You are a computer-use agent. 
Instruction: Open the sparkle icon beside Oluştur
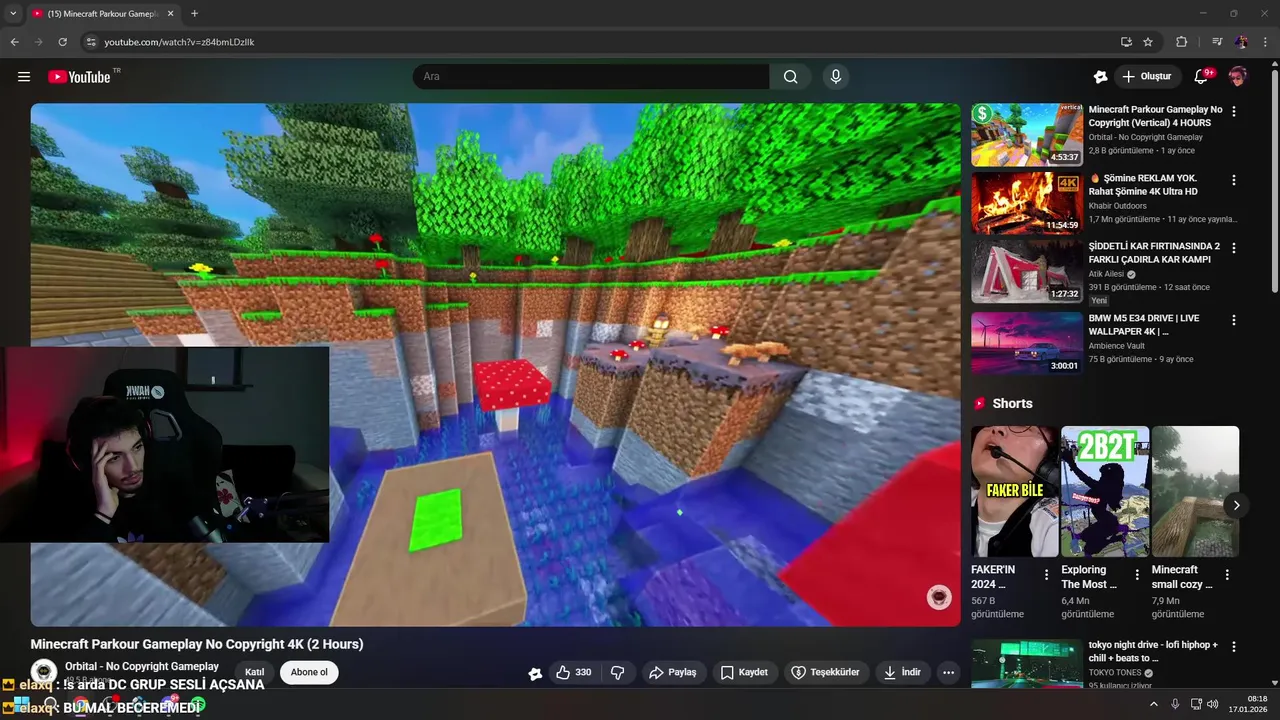pyautogui.click(x=1101, y=77)
